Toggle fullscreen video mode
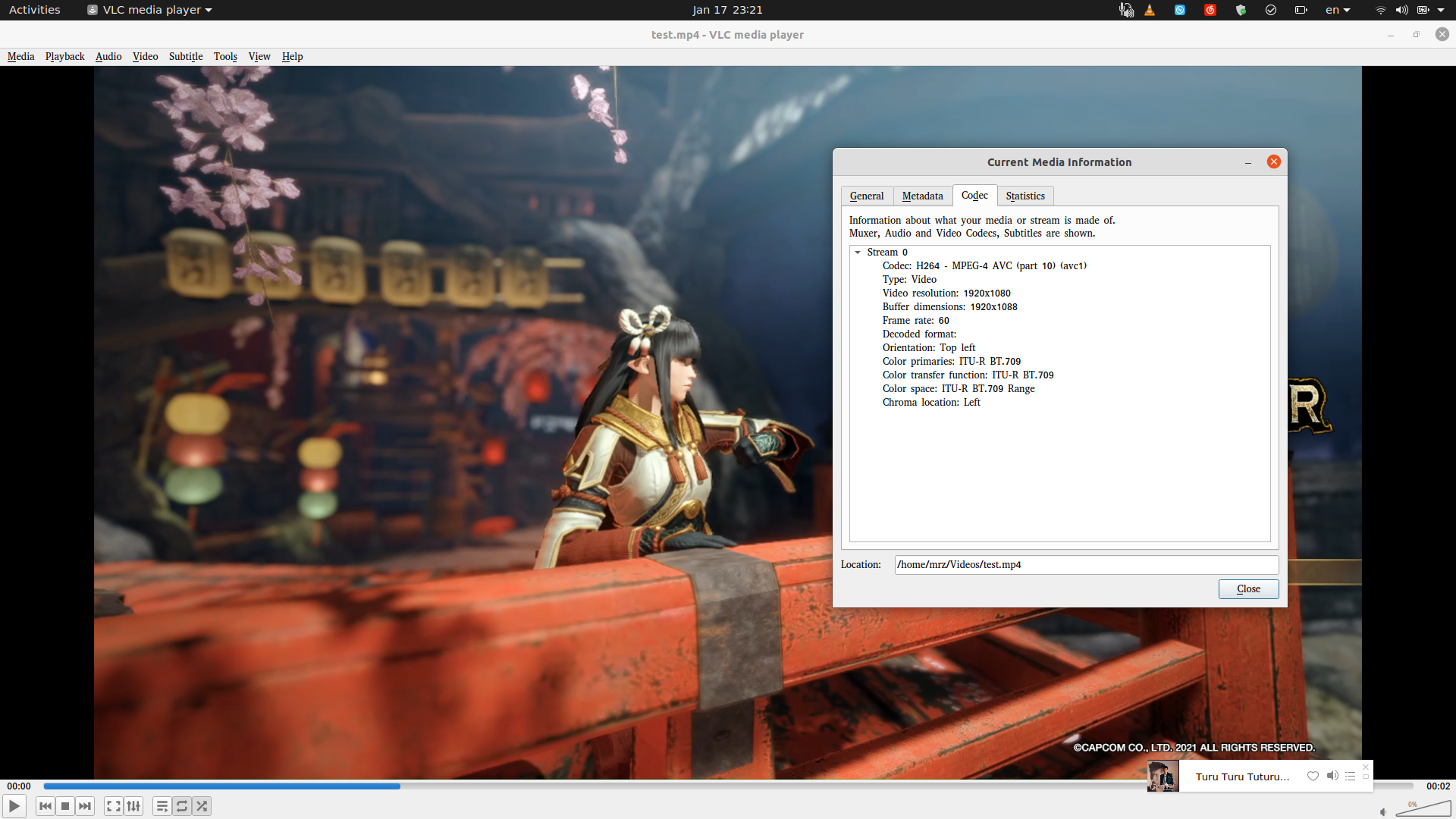This screenshot has width=1456, height=819. (x=114, y=806)
